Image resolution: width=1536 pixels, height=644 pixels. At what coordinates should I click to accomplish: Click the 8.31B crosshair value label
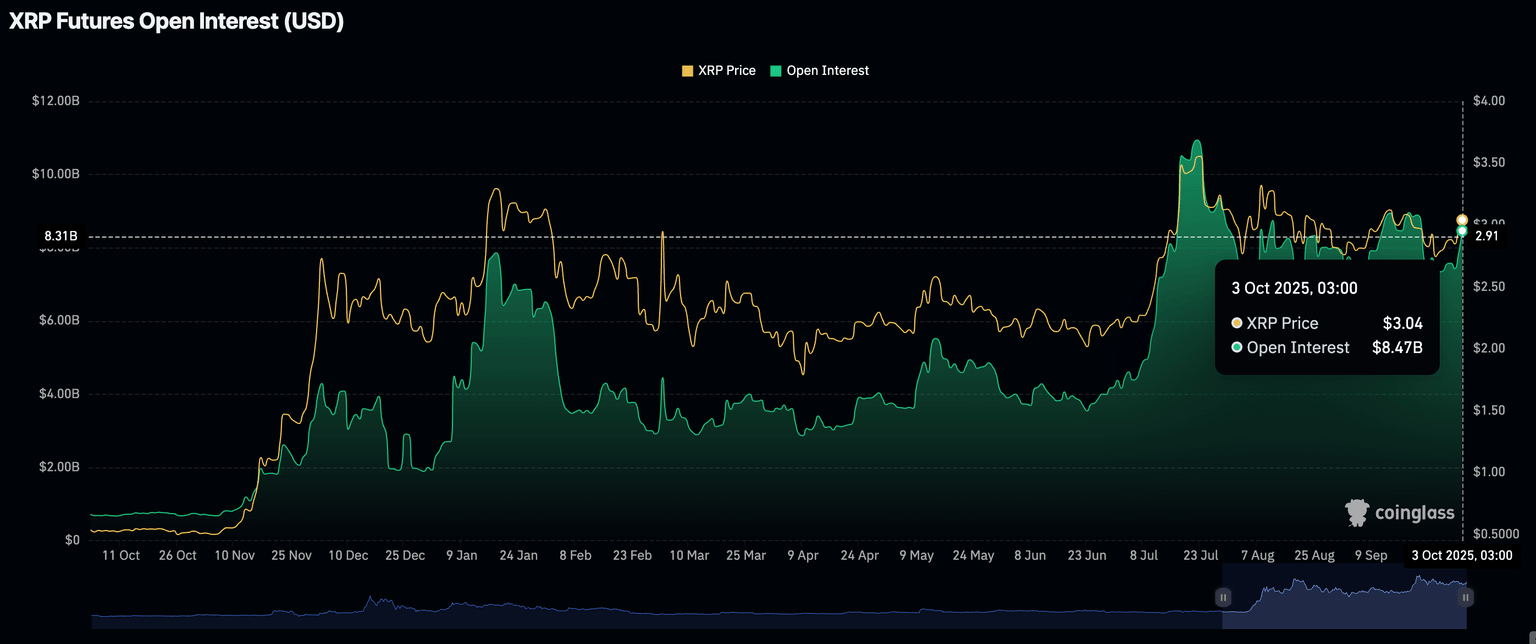[x=60, y=236]
